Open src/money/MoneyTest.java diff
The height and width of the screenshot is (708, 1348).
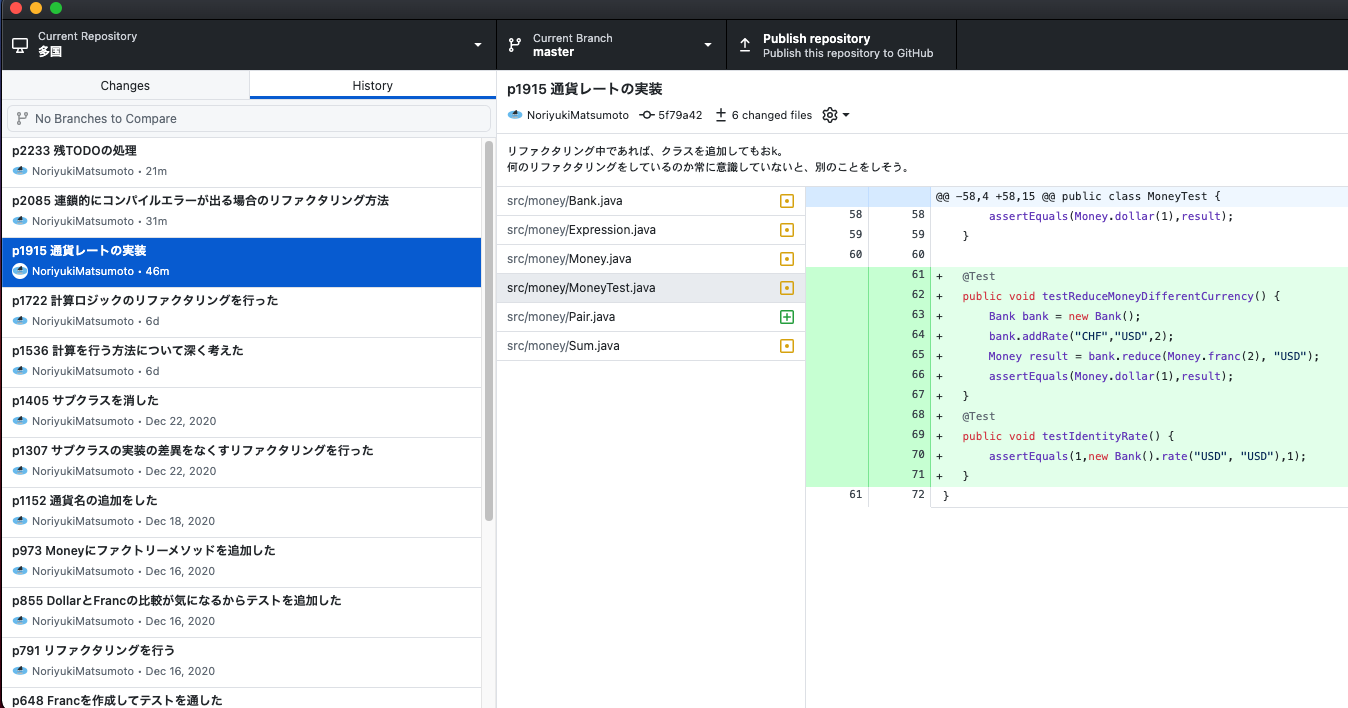[x=650, y=288]
